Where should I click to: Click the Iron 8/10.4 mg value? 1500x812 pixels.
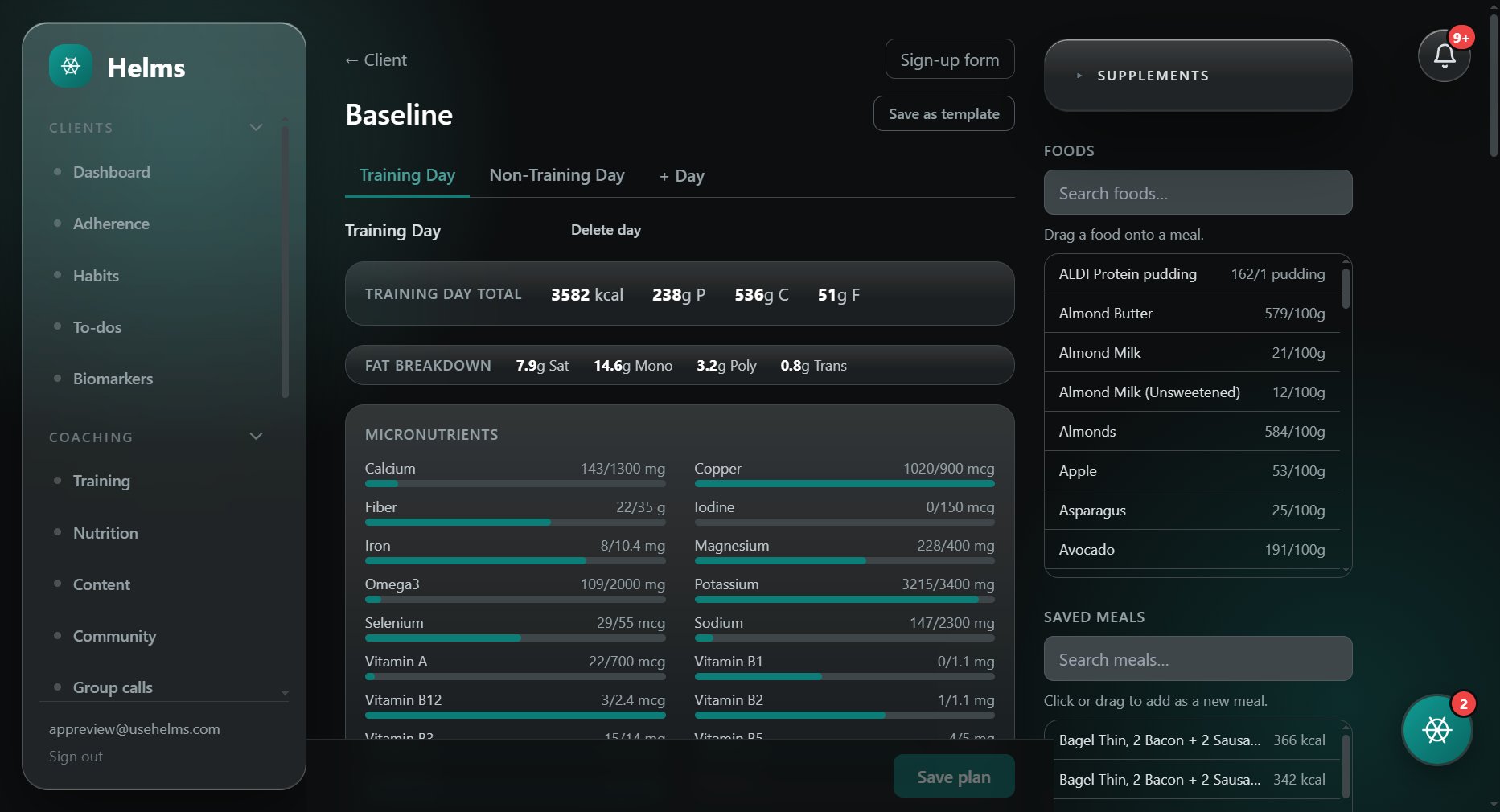click(633, 546)
